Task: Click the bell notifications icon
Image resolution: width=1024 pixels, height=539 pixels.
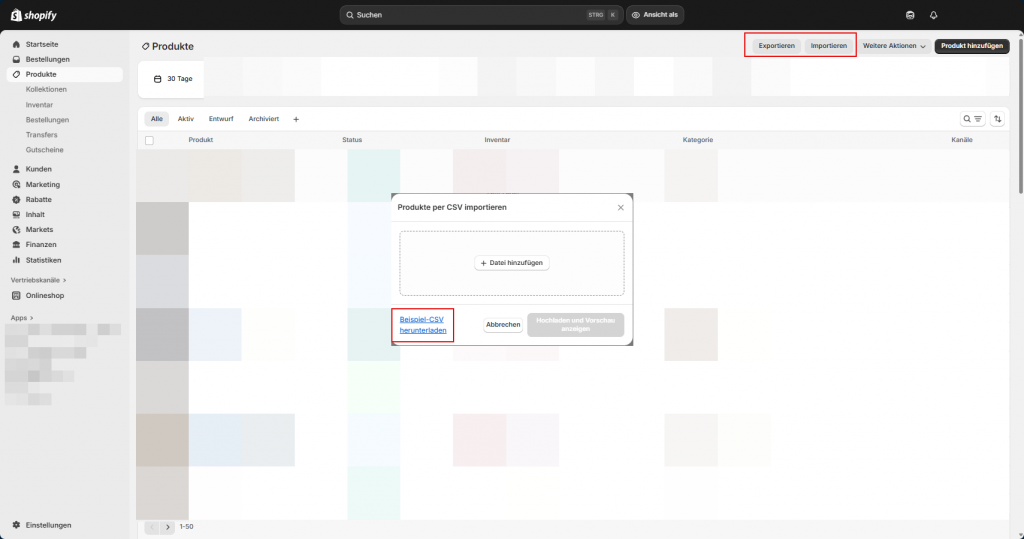Action: point(933,15)
